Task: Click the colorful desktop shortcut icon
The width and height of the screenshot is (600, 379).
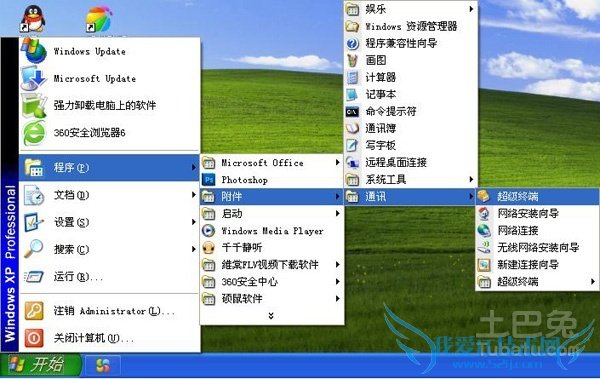Action: [x=99, y=18]
